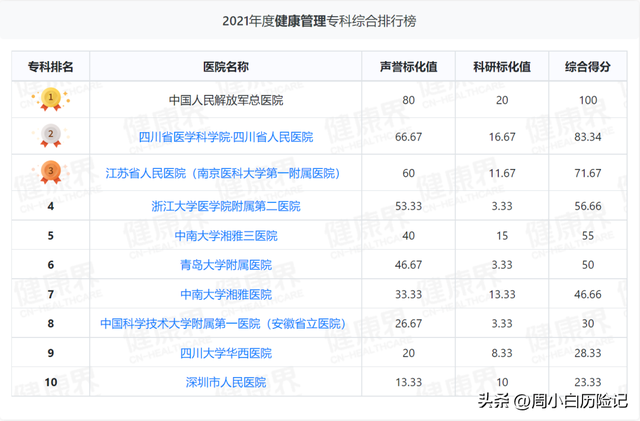Click reputation value 33.33 cell
Viewport: 640px width, 421px height.
409,294
